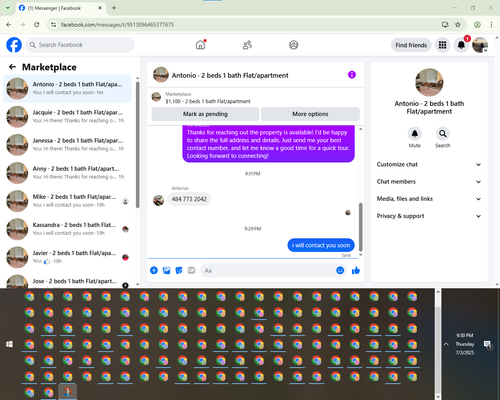500x400 pixels.
Task: Open the Notifications bell icon
Action: tap(461, 45)
